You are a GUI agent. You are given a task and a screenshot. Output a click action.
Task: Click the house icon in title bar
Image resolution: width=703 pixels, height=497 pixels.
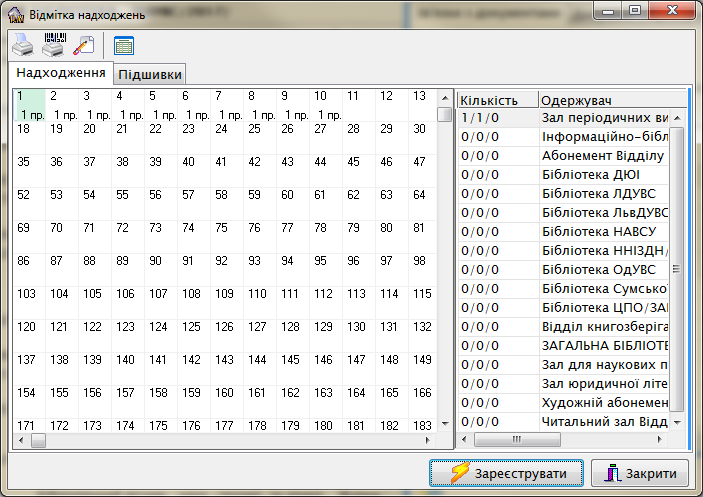(x=15, y=14)
